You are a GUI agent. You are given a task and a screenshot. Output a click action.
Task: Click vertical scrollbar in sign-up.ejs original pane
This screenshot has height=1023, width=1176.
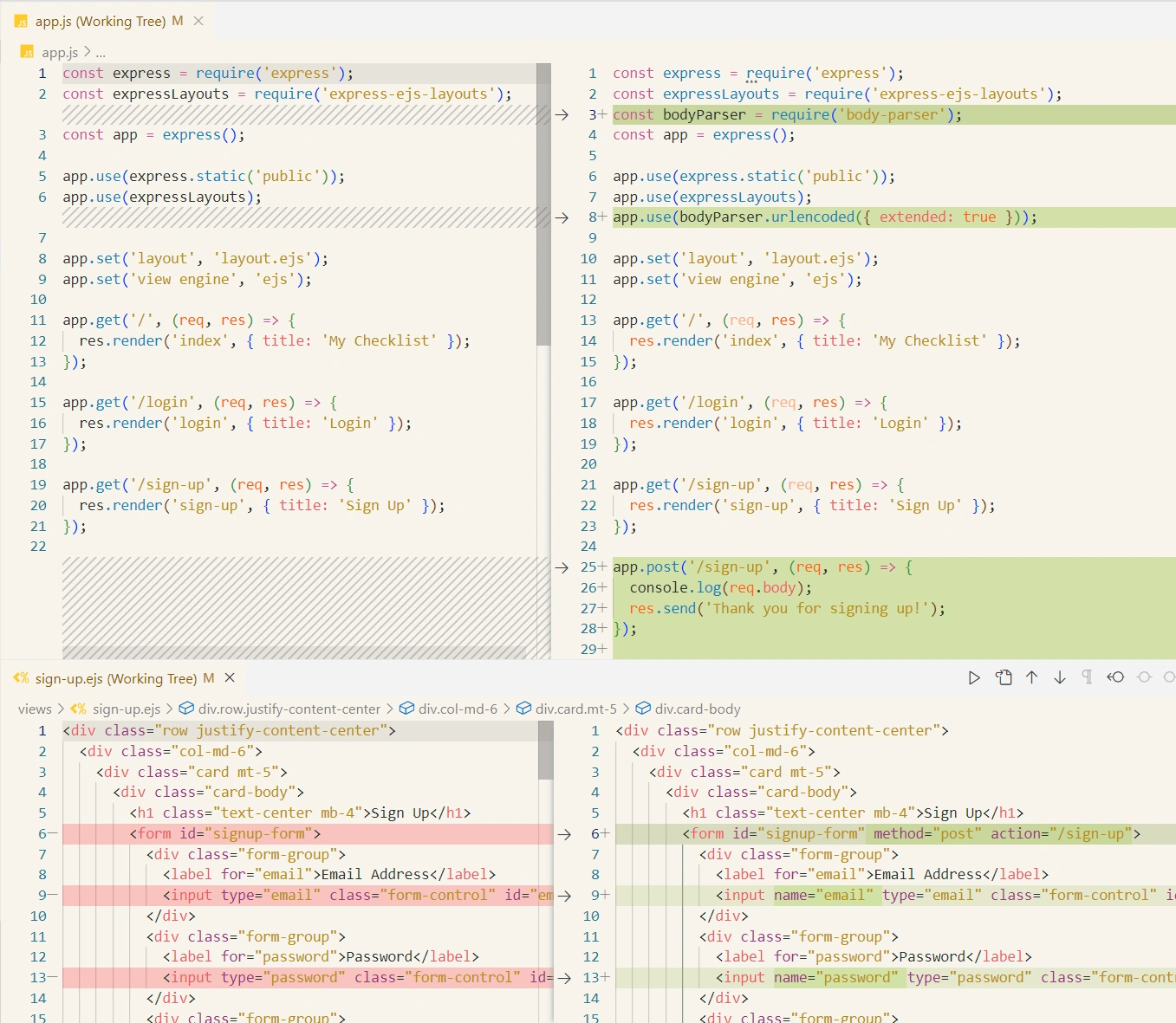[545, 750]
